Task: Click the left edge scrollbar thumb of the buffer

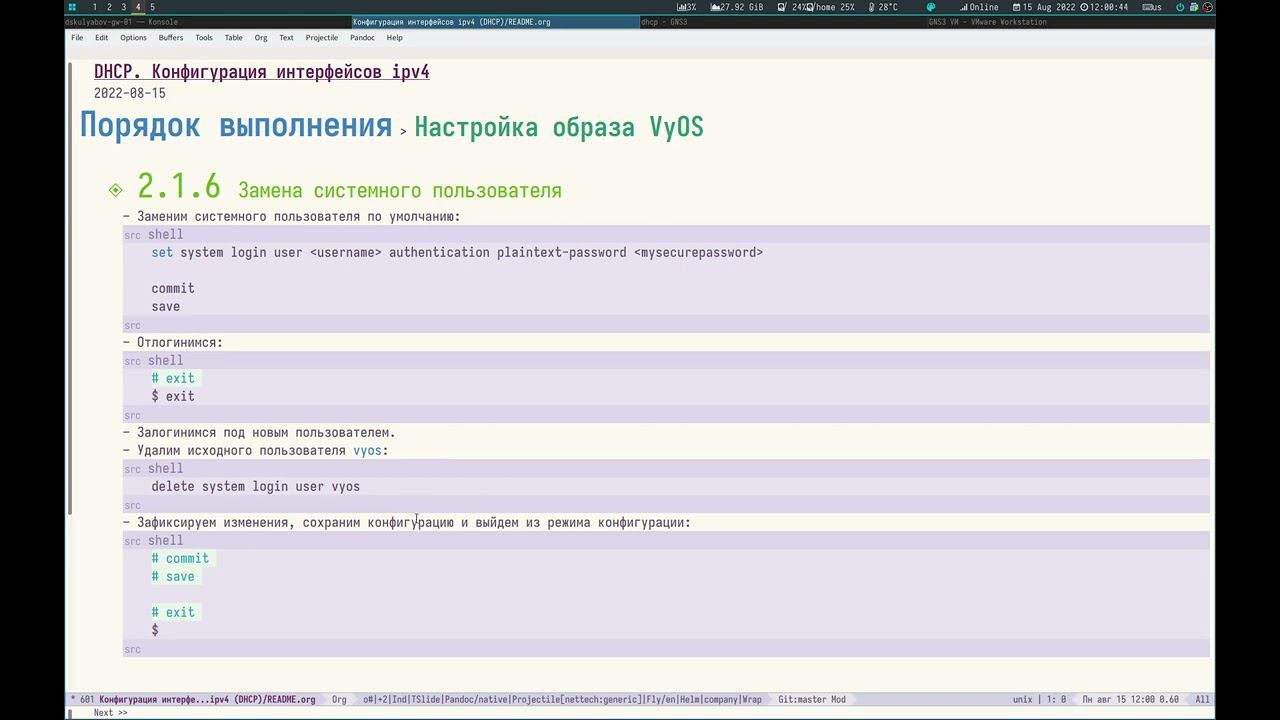Action: [70, 289]
